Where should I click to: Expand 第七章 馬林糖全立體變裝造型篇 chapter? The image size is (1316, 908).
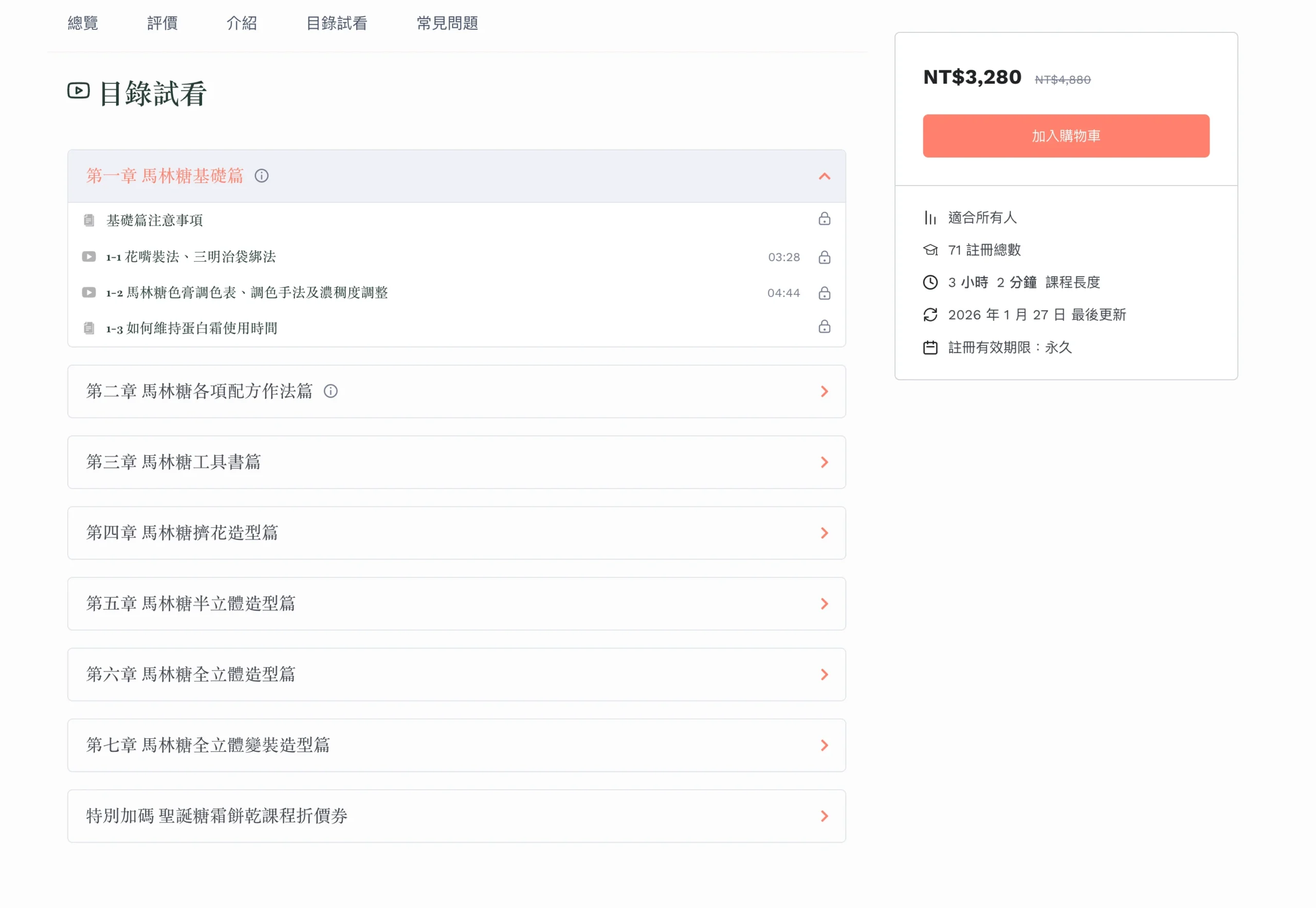824,745
